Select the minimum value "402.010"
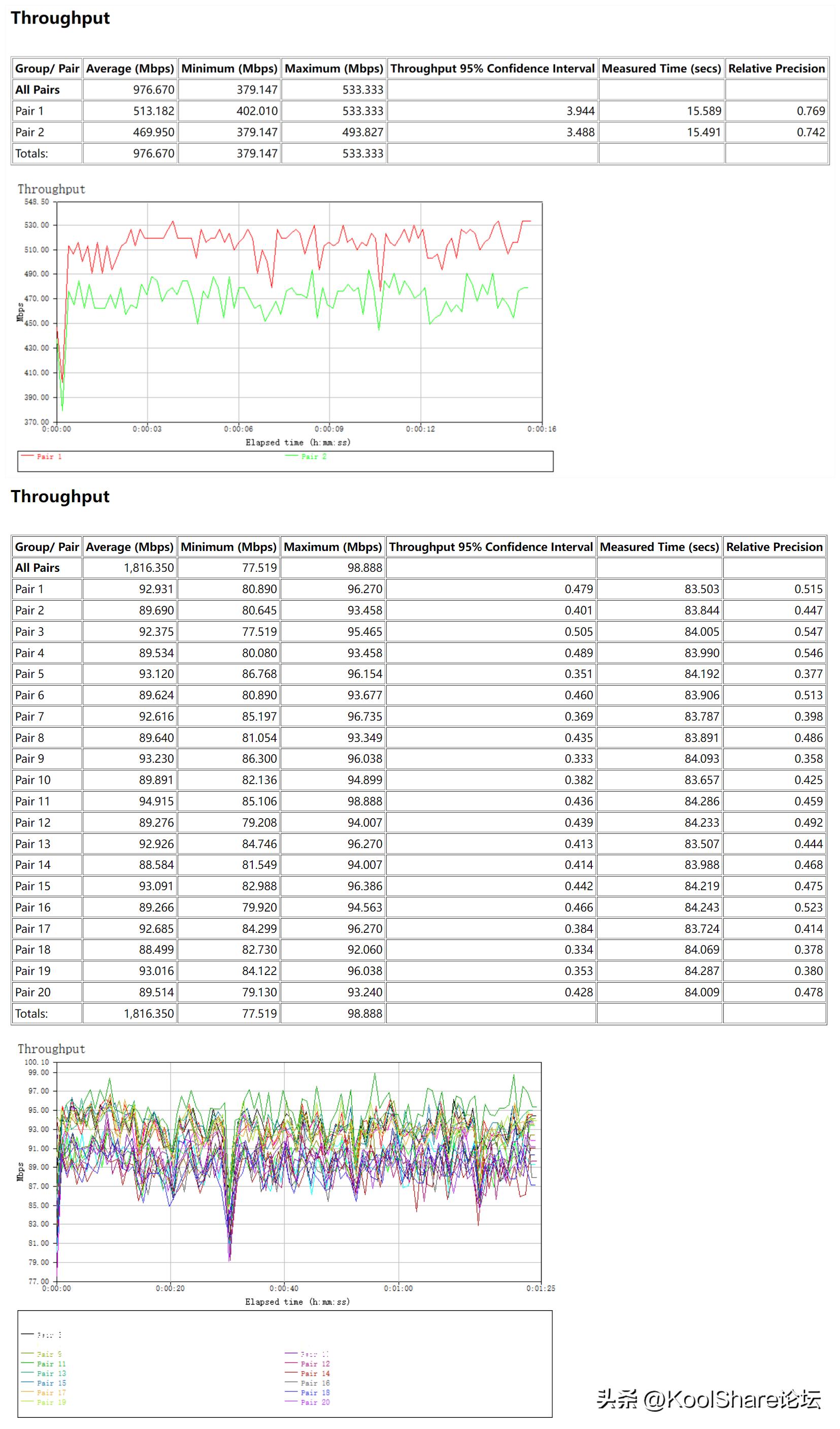840x1429 pixels. [x=257, y=111]
